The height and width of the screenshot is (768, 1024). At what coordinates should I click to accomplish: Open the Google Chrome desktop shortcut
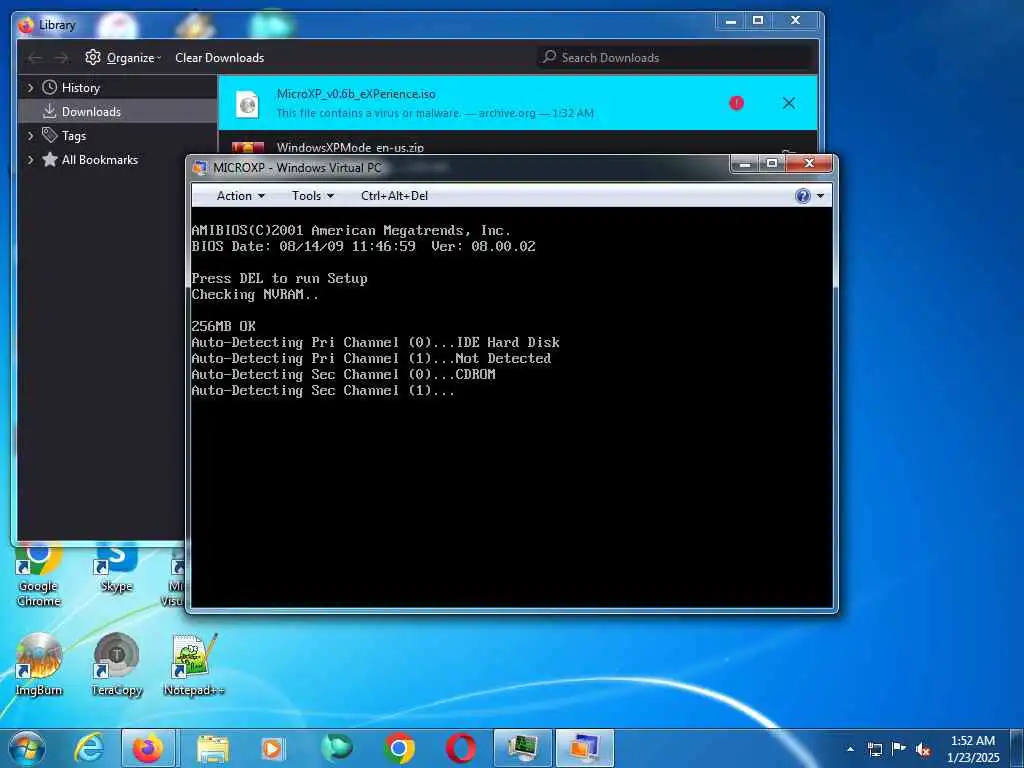(39, 576)
